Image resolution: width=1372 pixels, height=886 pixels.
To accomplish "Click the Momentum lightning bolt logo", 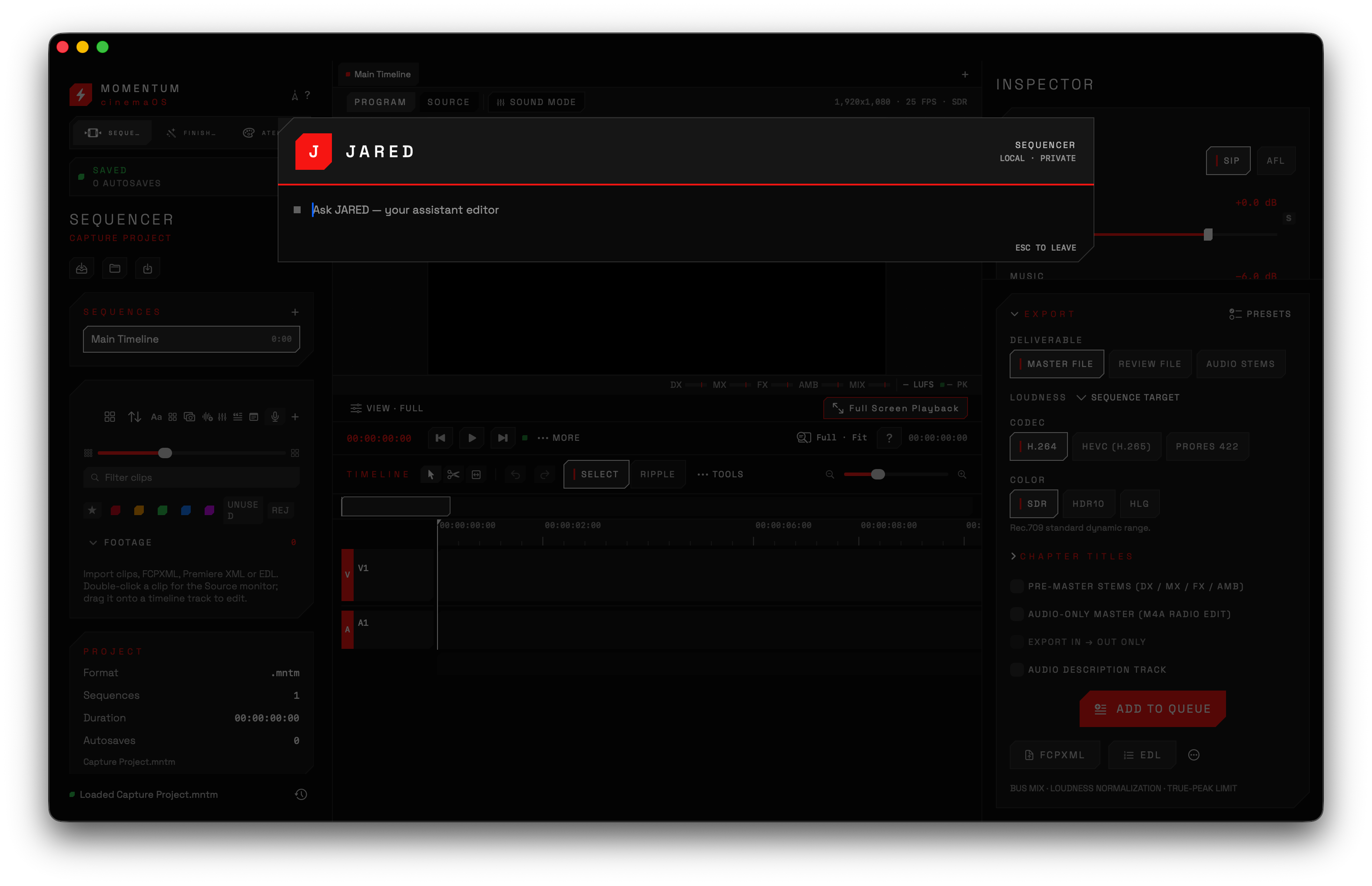I will (81, 94).
